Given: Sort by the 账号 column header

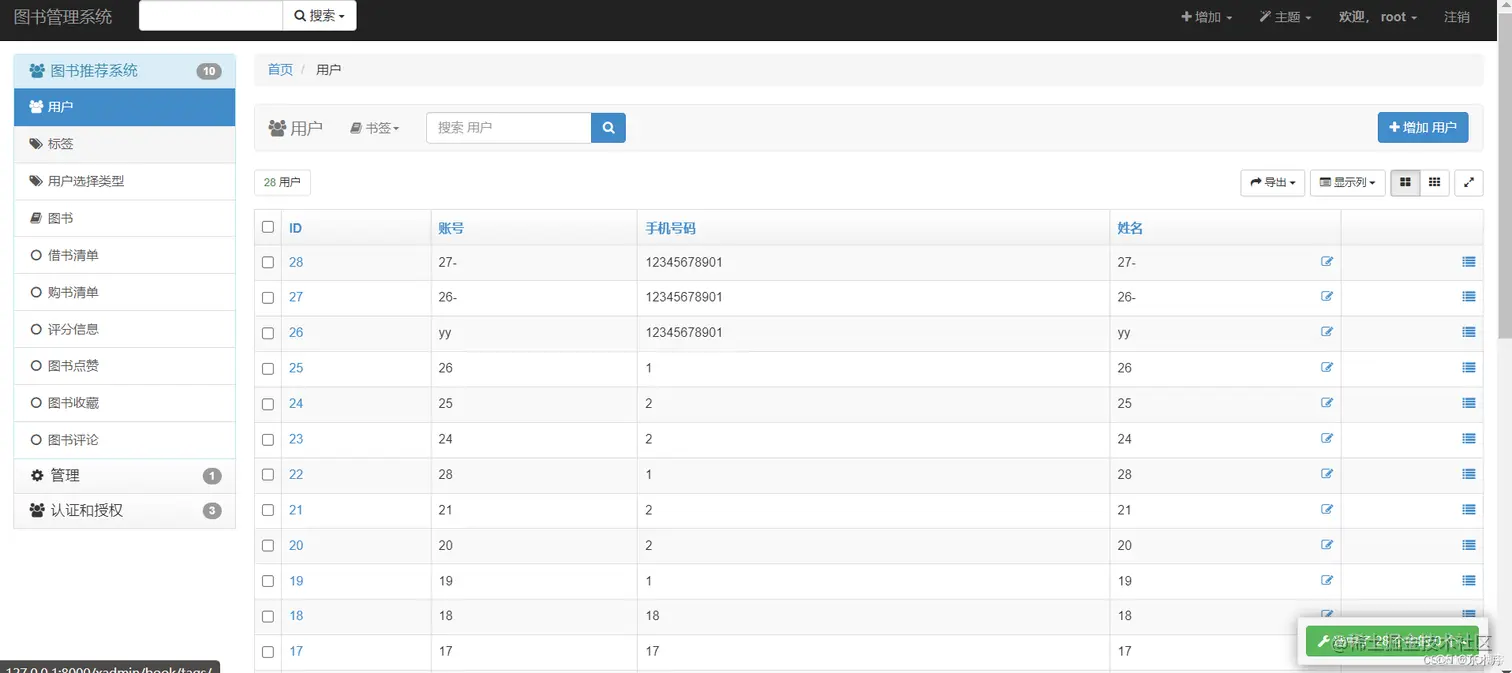Looking at the screenshot, I should click(x=451, y=228).
